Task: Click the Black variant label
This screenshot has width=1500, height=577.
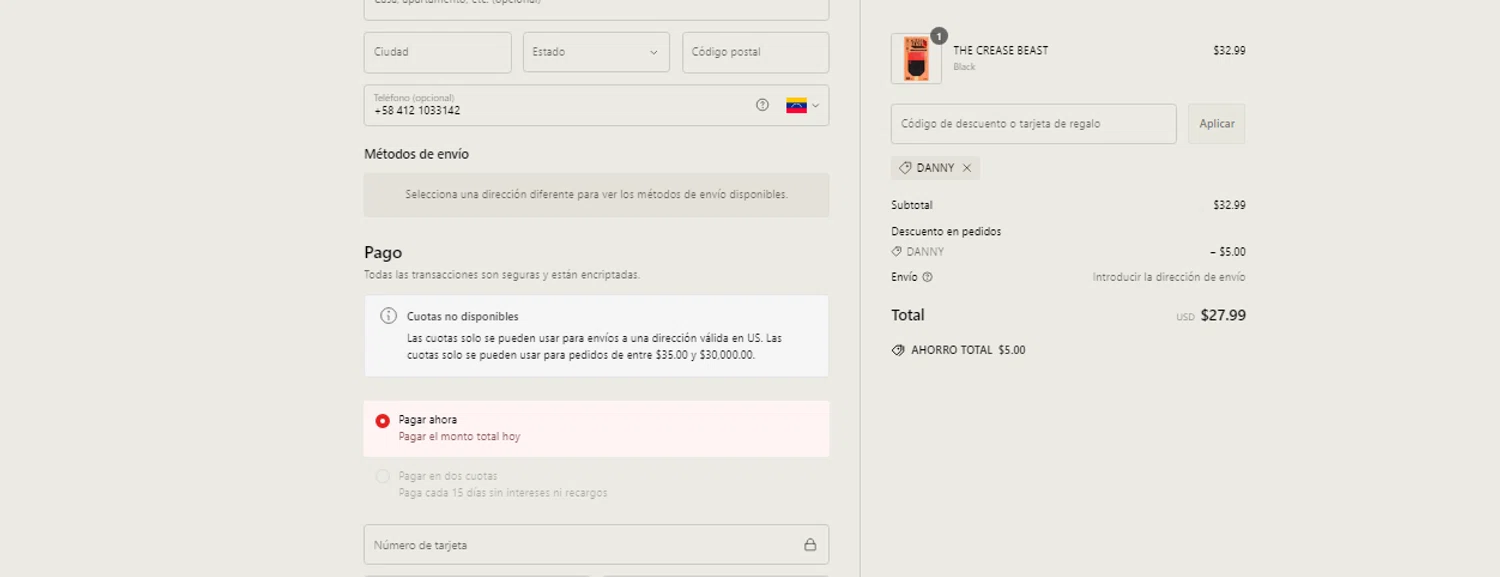Action: click(964, 67)
